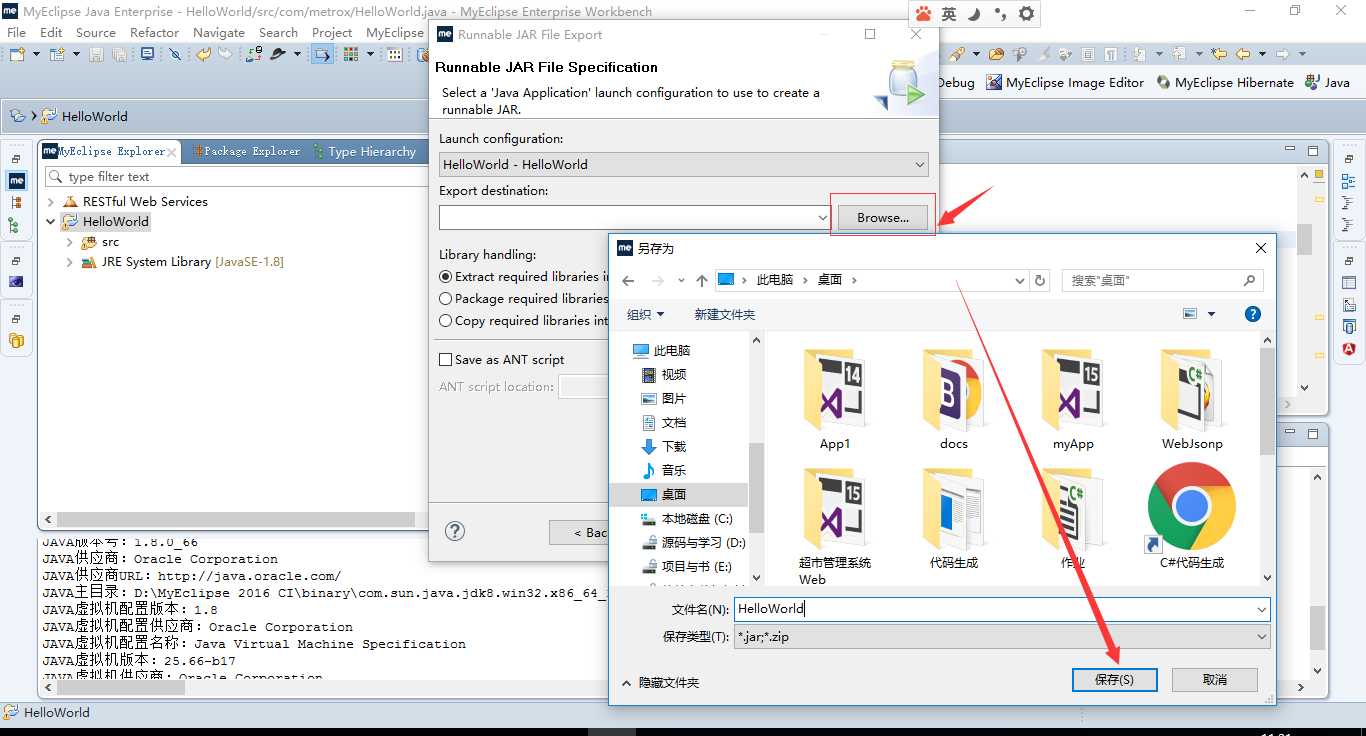Click the monitor-shaped toolbar icon

click(148, 54)
